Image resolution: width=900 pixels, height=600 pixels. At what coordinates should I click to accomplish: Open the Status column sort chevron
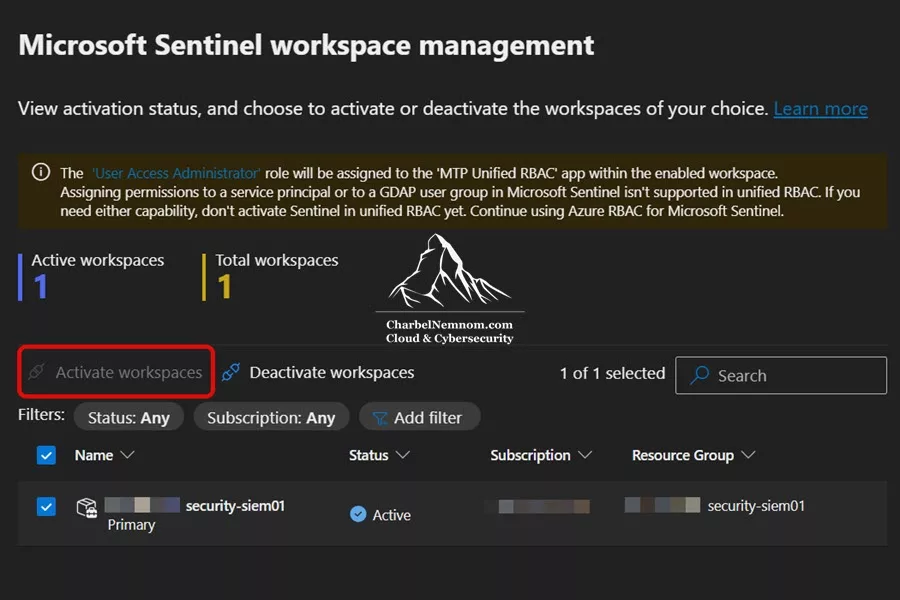pos(403,455)
